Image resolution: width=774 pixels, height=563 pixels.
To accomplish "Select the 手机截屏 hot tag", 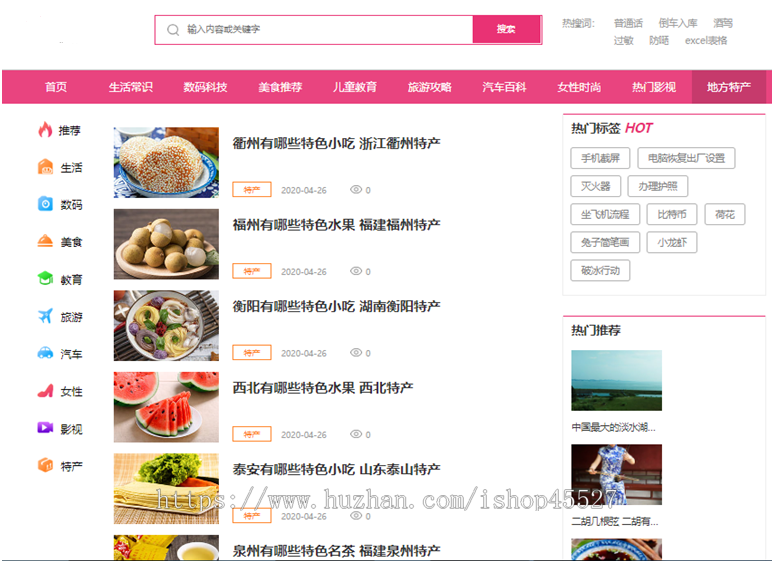I will (600, 158).
